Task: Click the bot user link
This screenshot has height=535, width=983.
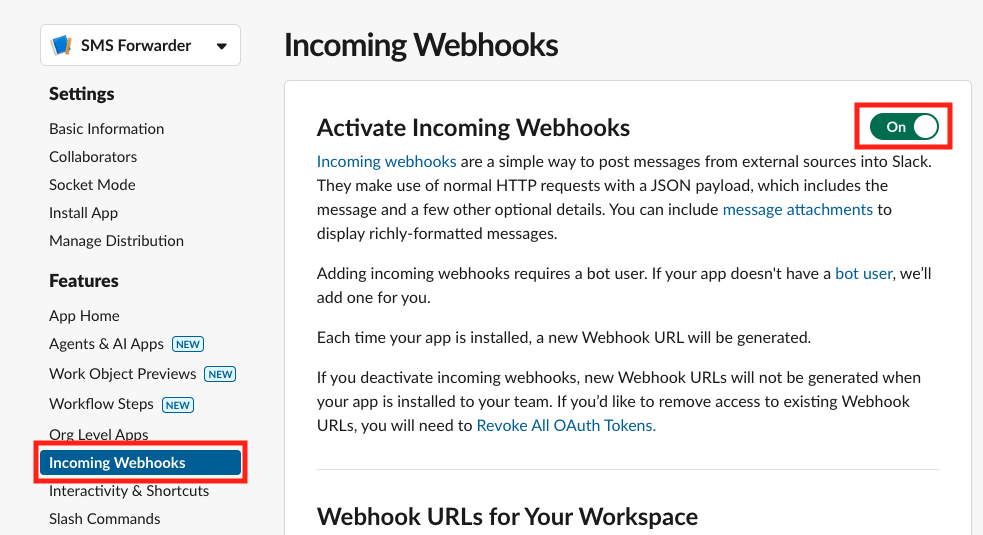Action: click(x=863, y=273)
